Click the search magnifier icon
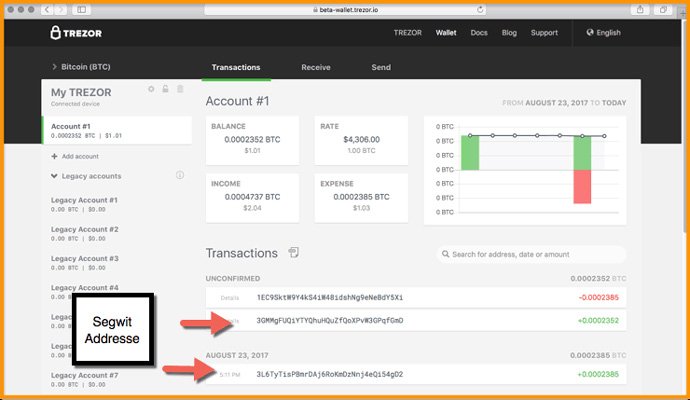This screenshot has width=690, height=400. (x=445, y=254)
